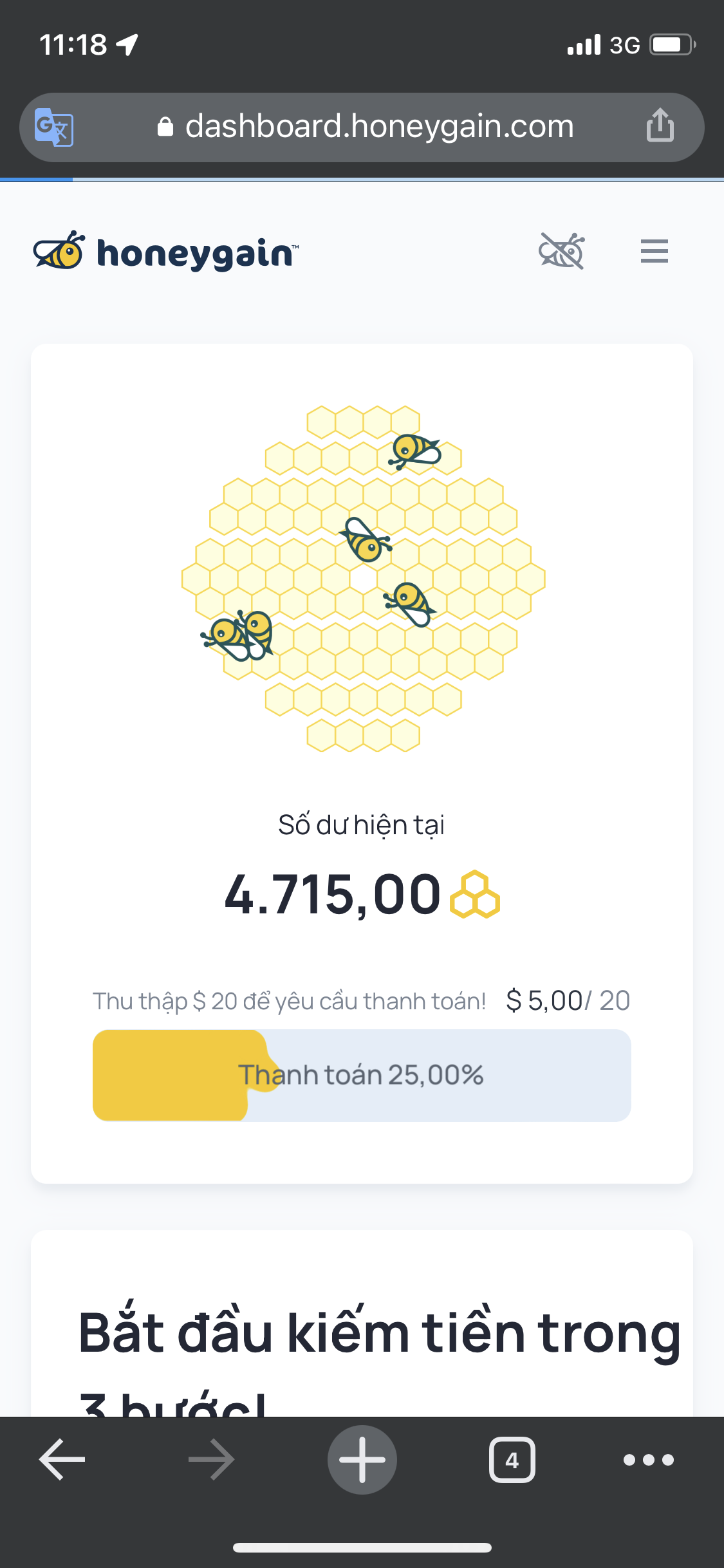Tap the honeygain wordmark text
Image resolution: width=724 pixels, height=1568 pixels.
196,254
